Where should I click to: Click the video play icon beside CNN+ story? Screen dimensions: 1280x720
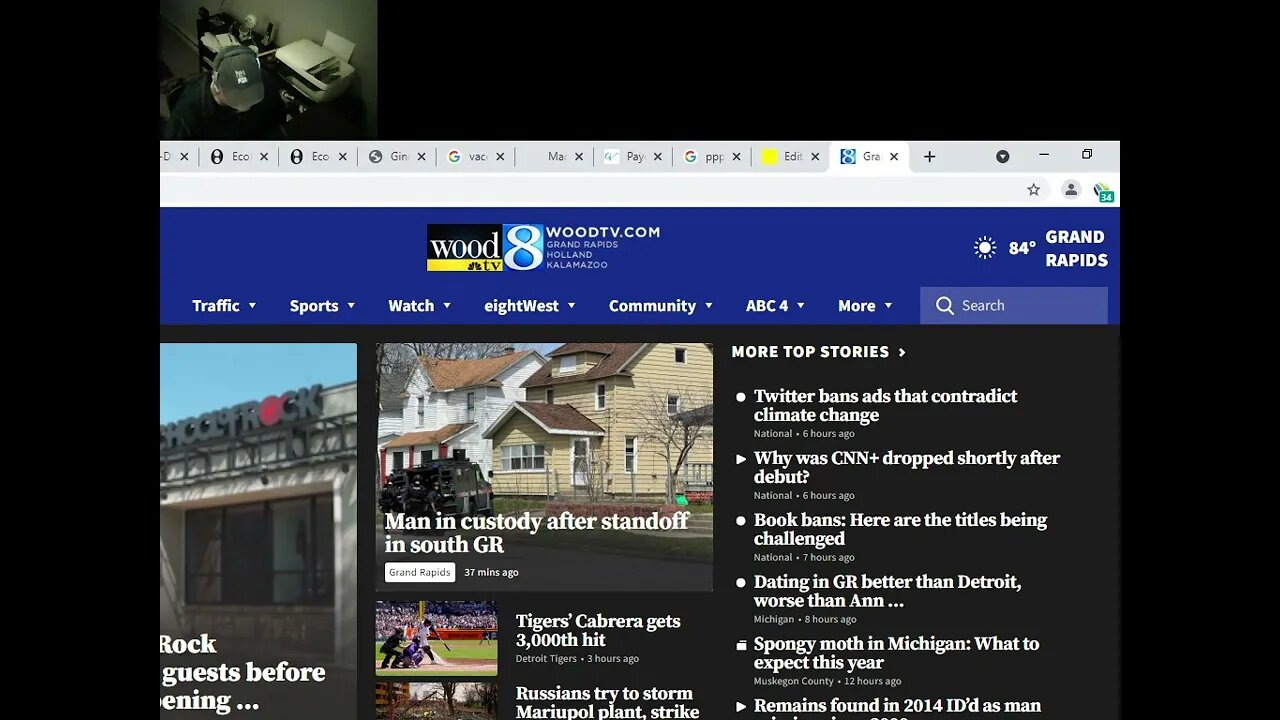[x=741, y=459]
